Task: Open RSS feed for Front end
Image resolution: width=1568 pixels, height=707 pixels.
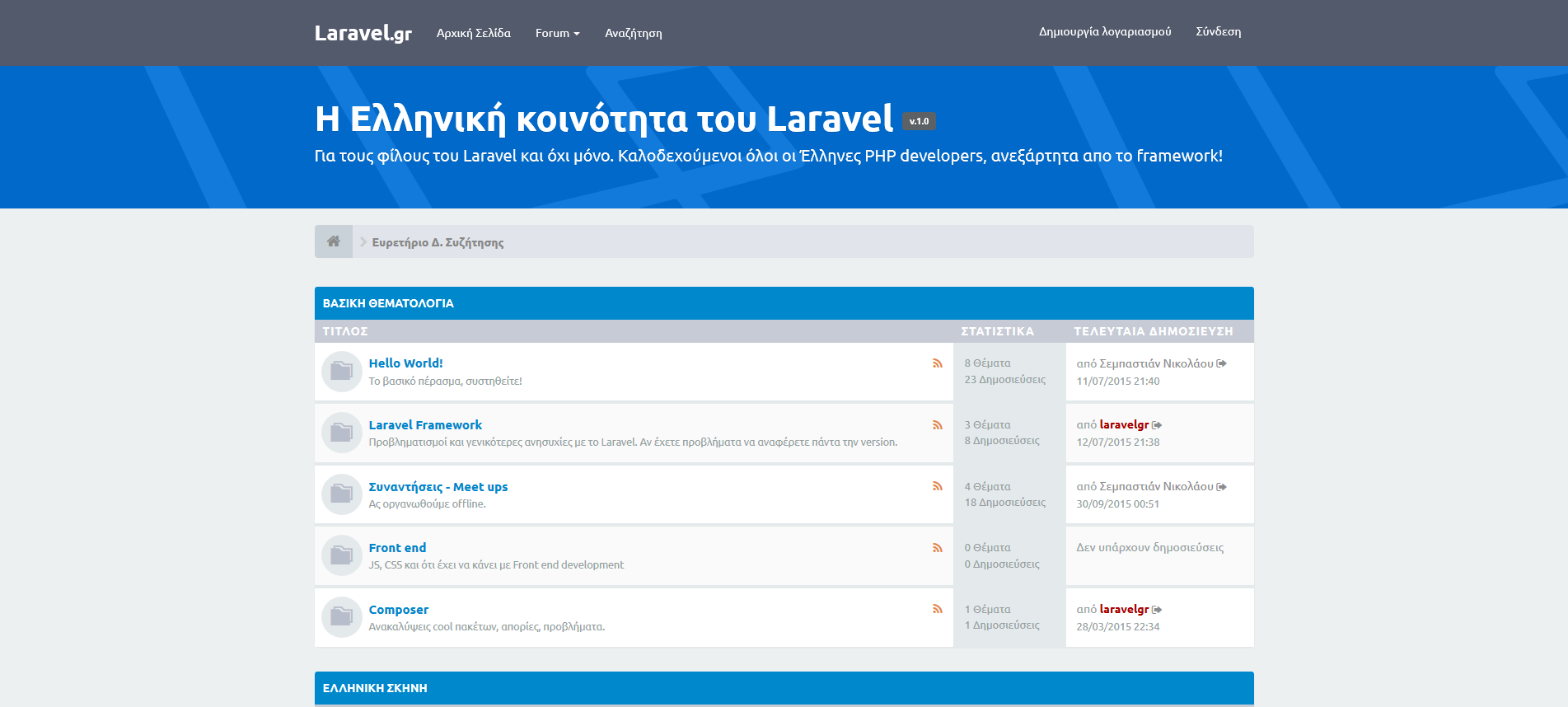Action: [x=938, y=547]
